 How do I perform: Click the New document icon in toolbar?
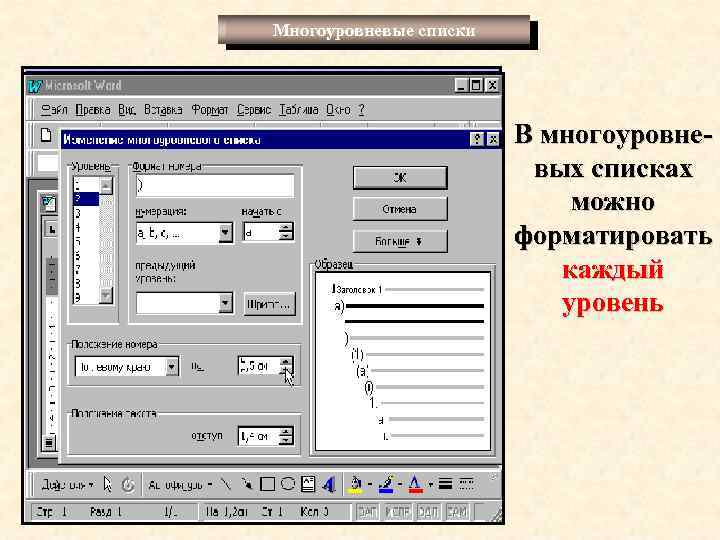[46, 135]
